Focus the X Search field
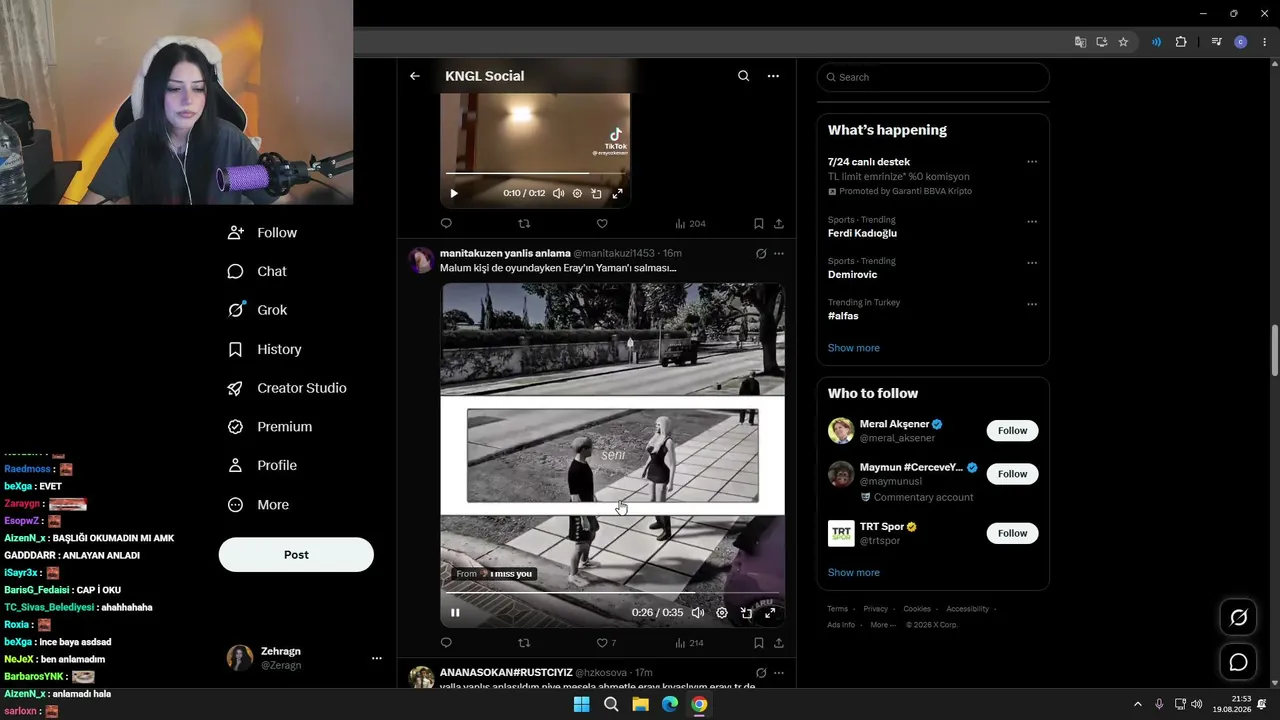 933,77
